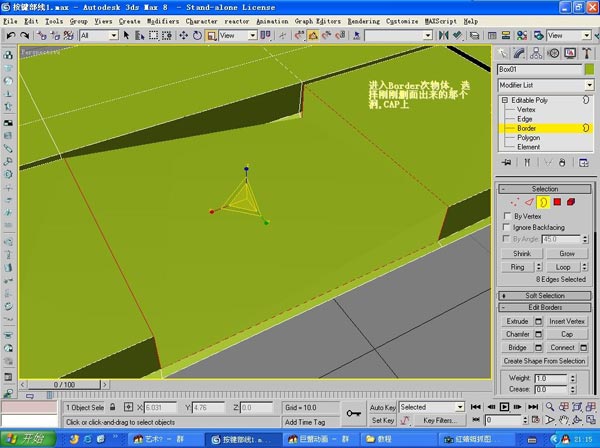
Task: Choose the Select and Move tool
Action: click(x=183, y=36)
